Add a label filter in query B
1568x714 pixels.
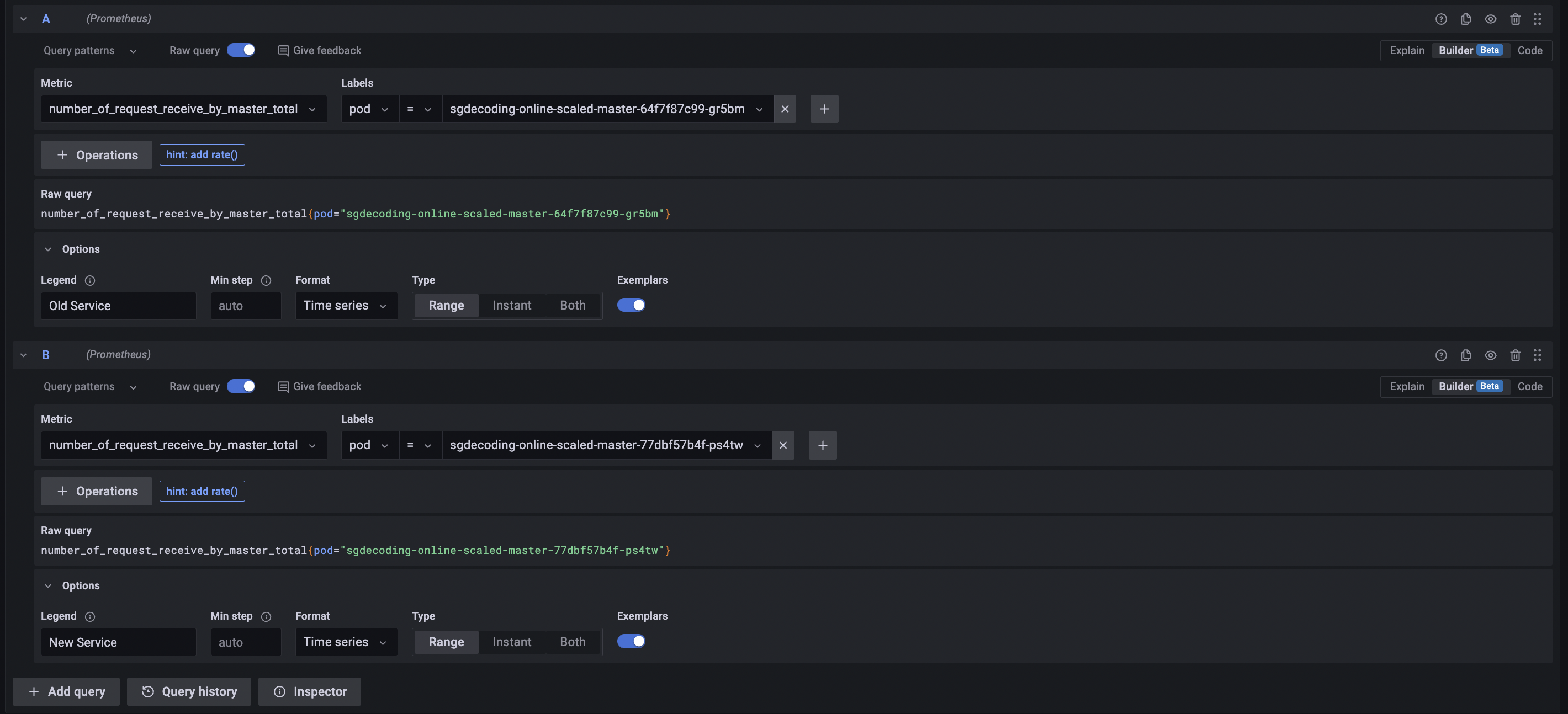coord(822,445)
